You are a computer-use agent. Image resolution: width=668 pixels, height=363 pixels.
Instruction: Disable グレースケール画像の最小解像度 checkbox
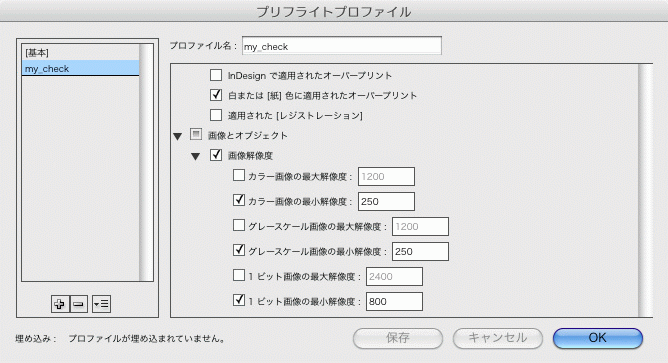[x=239, y=250]
